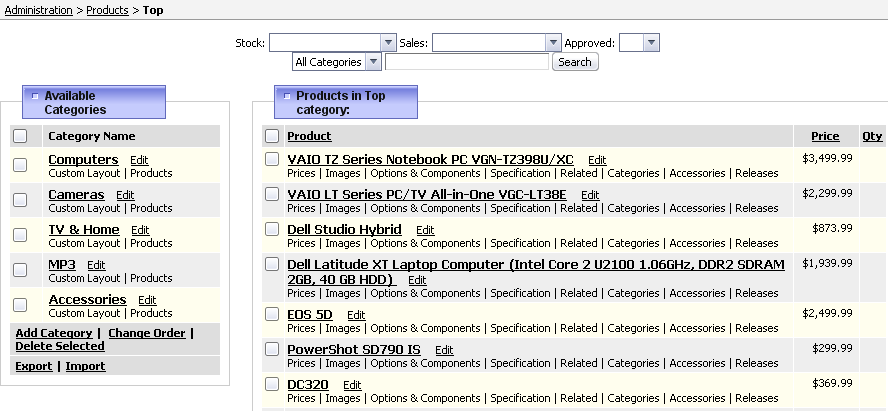Edit the Cameras category
888x411 pixels.
(125, 195)
